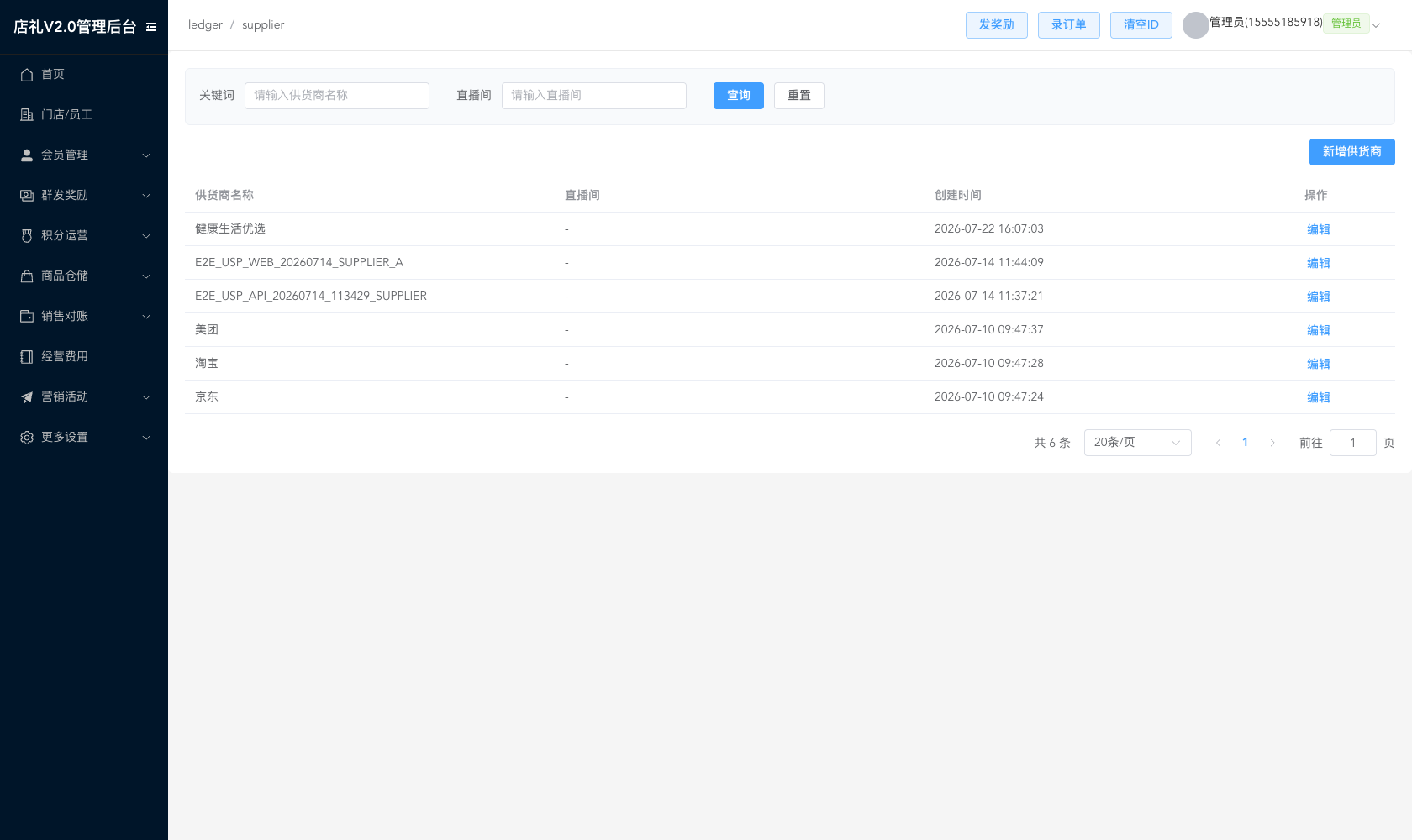
Task: Open admin account dropdown arrow
Action: 1376,25
